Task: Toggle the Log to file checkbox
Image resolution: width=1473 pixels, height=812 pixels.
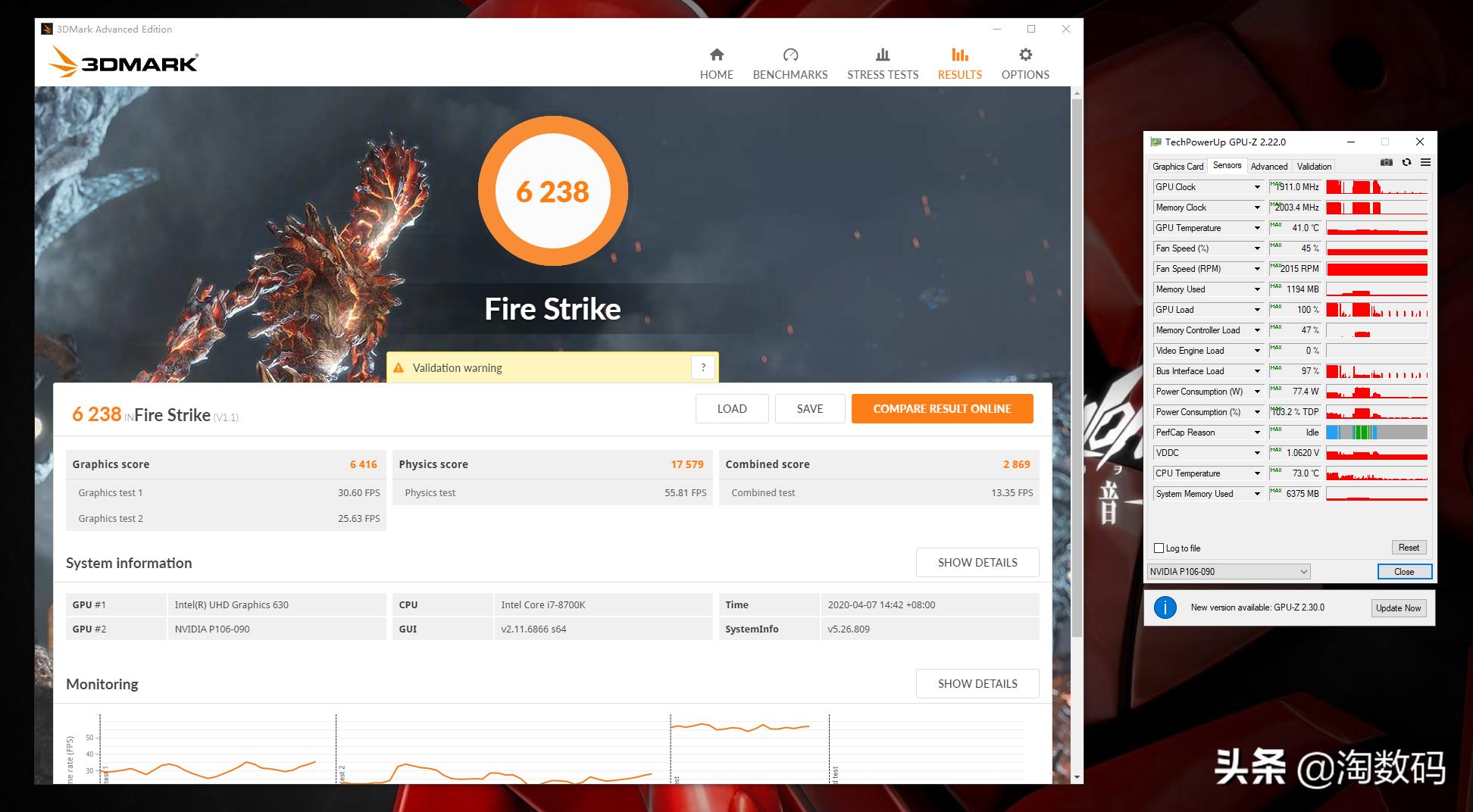Action: (1159, 548)
